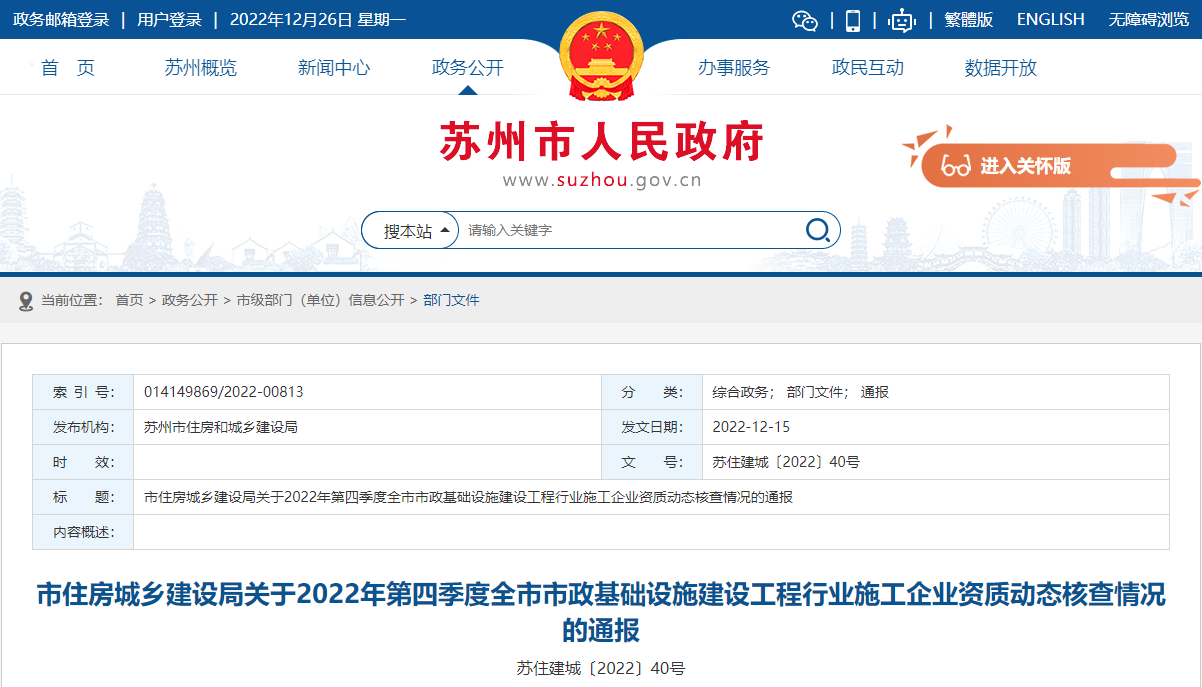This screenshot has width=1202, height=687.
Task: Click the 索 引 号 label cell
Action: point(83,392)
